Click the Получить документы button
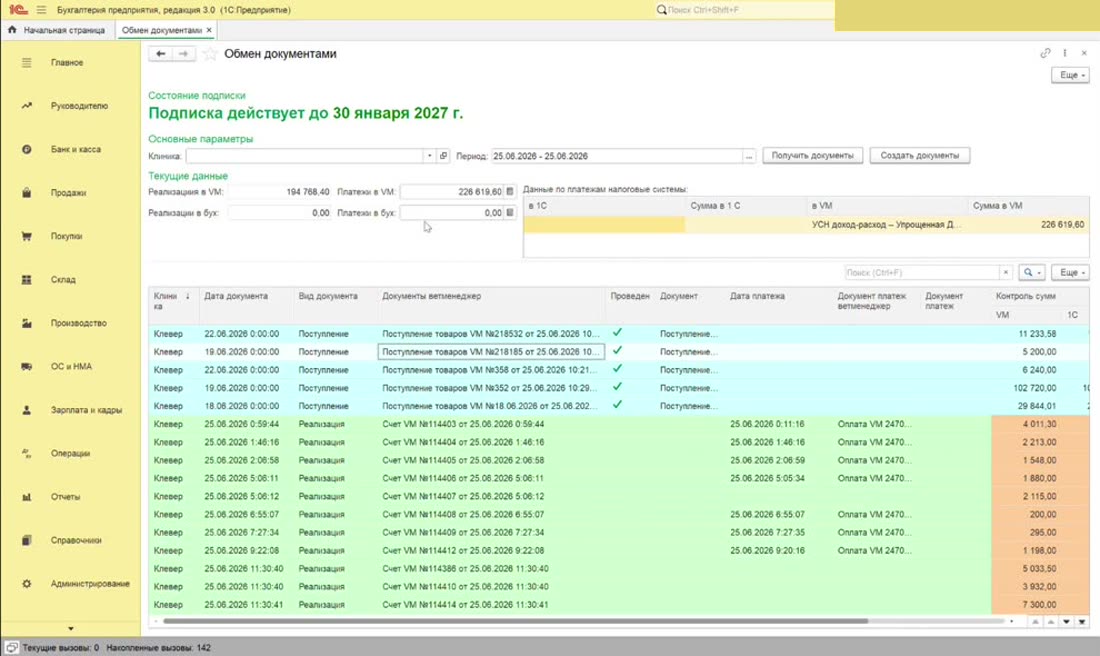Screen dimensions: 1100x656 pyautogui.click(x=812, y=156)
